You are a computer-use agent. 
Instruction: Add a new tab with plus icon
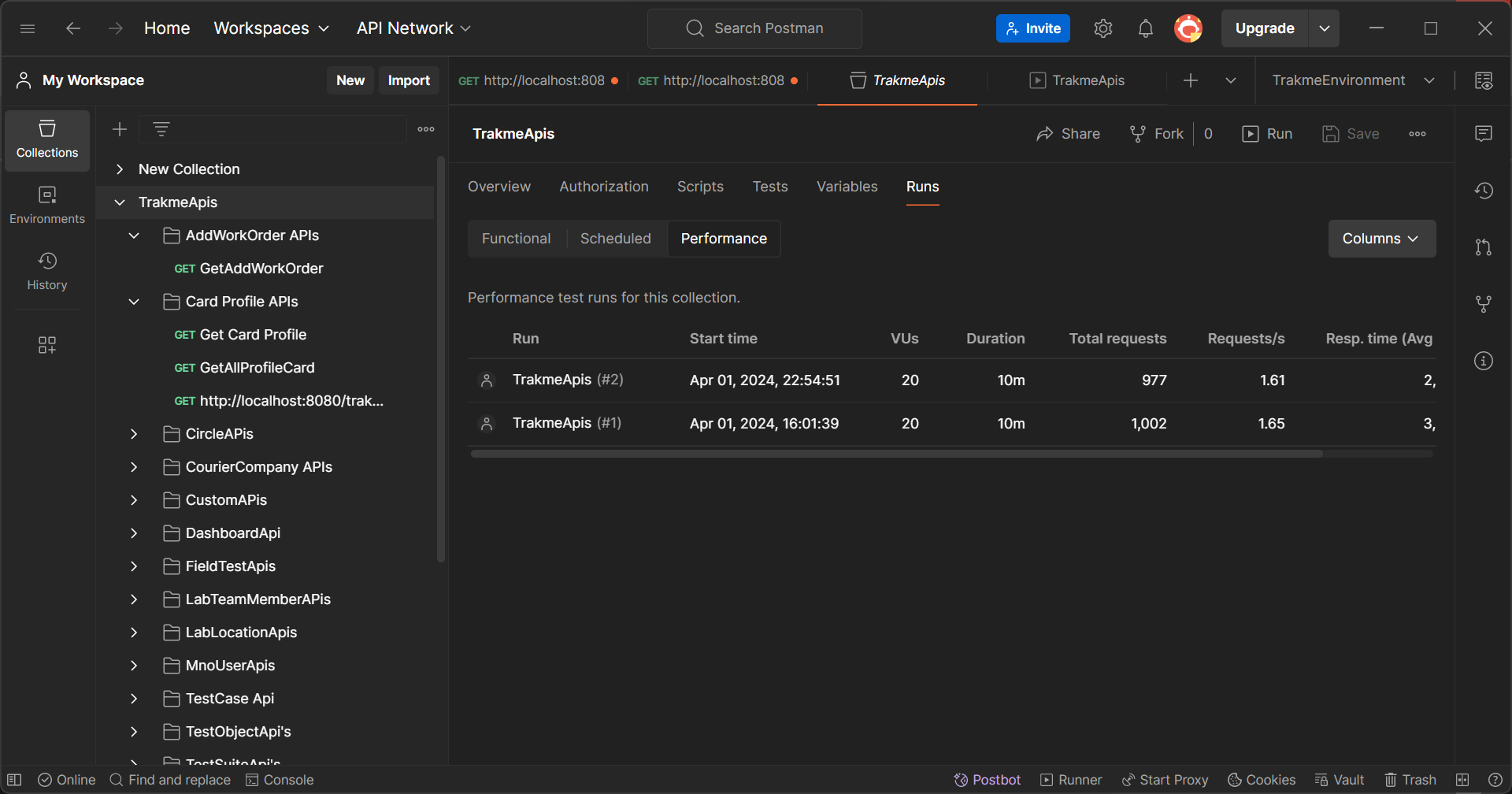(1191, 80)
